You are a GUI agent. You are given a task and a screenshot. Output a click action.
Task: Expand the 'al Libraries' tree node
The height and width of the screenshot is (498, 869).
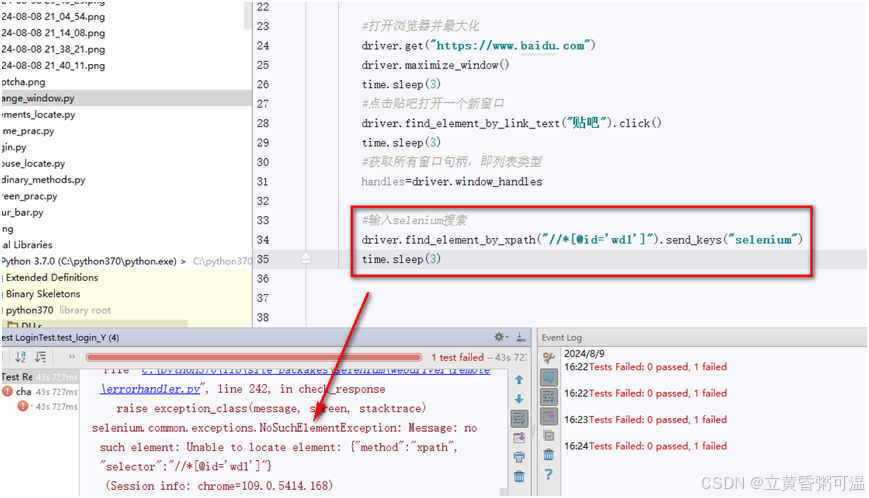point(27,245)
